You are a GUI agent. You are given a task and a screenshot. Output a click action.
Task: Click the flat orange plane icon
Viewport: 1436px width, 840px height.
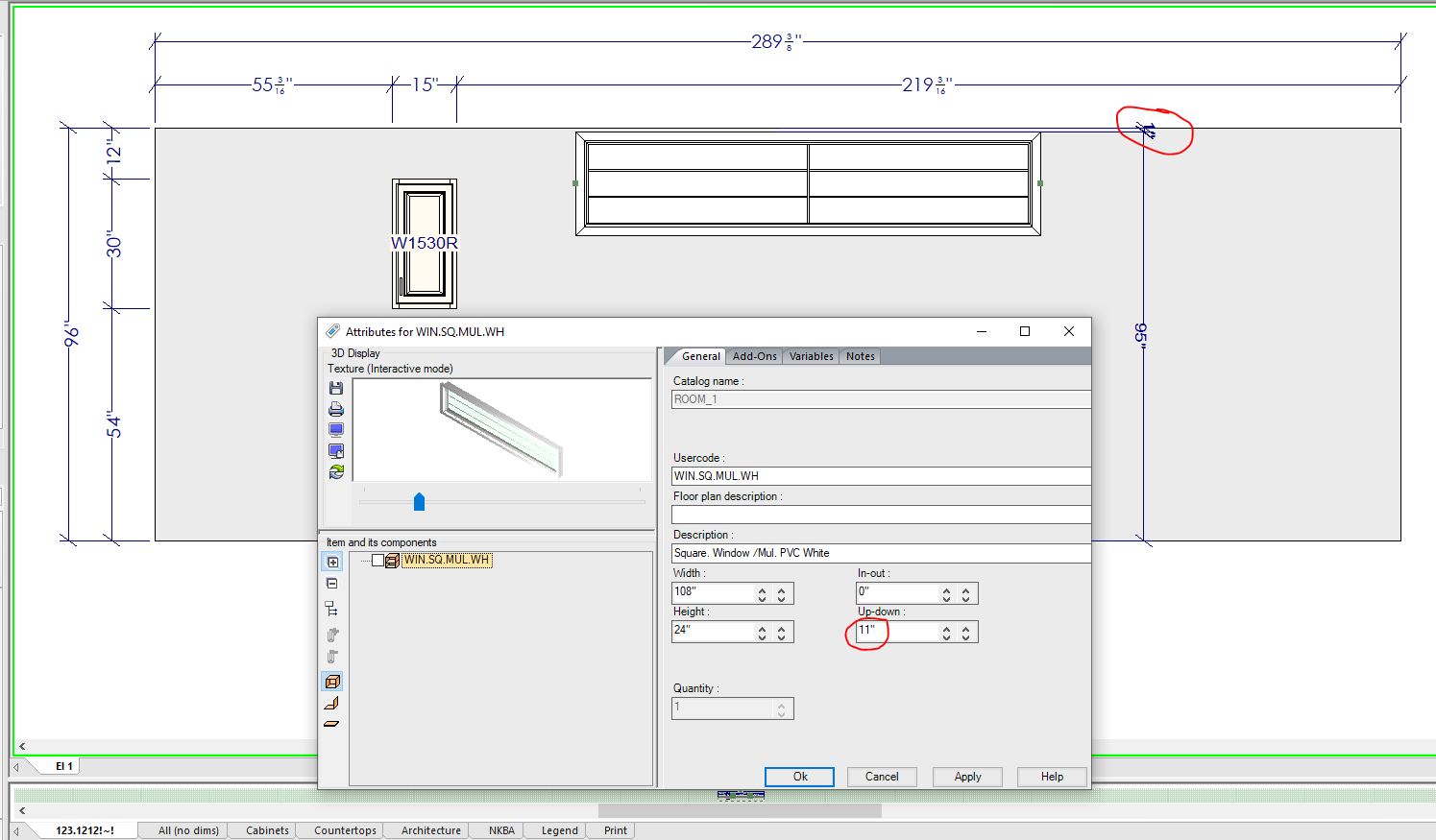tap(332, 724)
